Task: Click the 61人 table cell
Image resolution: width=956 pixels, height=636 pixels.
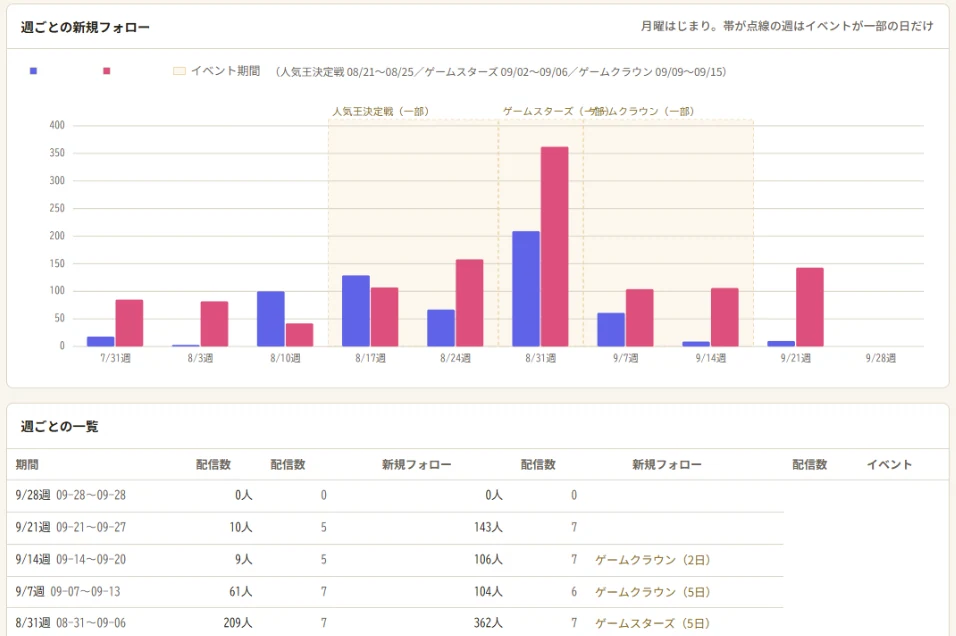Action: (241, 591)
